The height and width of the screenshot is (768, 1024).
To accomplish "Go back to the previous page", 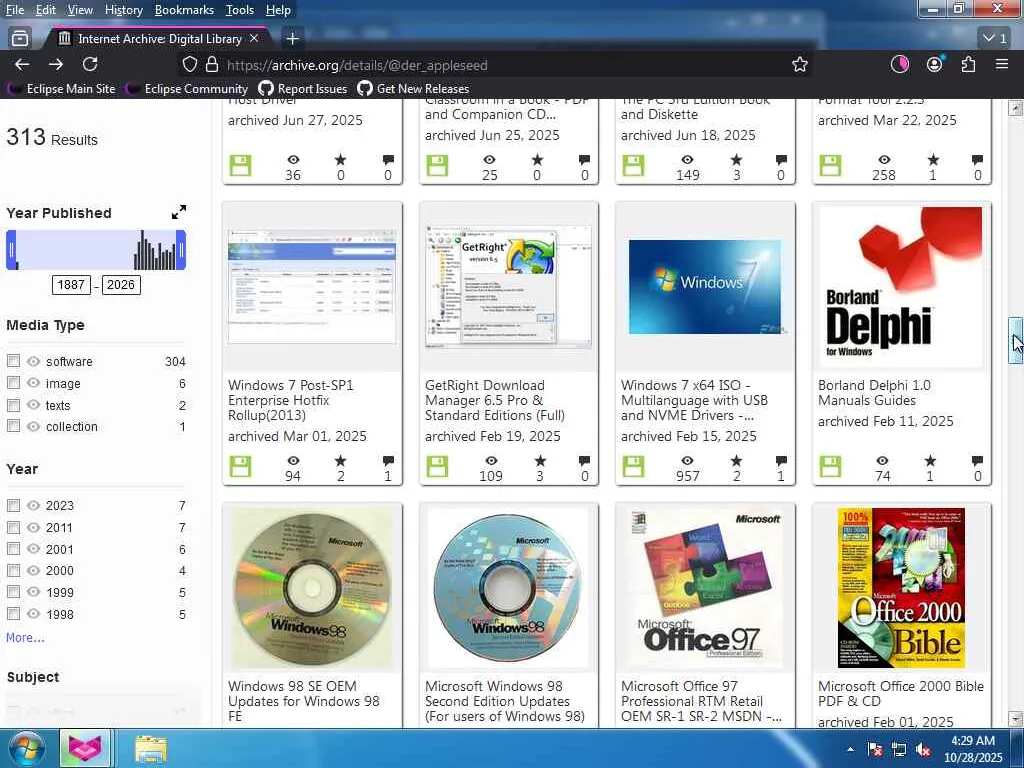I will click(22, 64).
